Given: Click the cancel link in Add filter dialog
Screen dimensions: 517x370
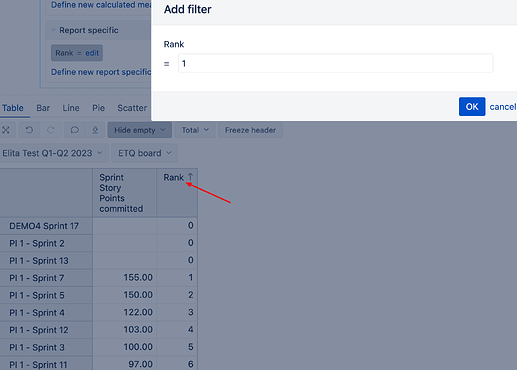Looking at the screenshot, I should coord(503,107).
